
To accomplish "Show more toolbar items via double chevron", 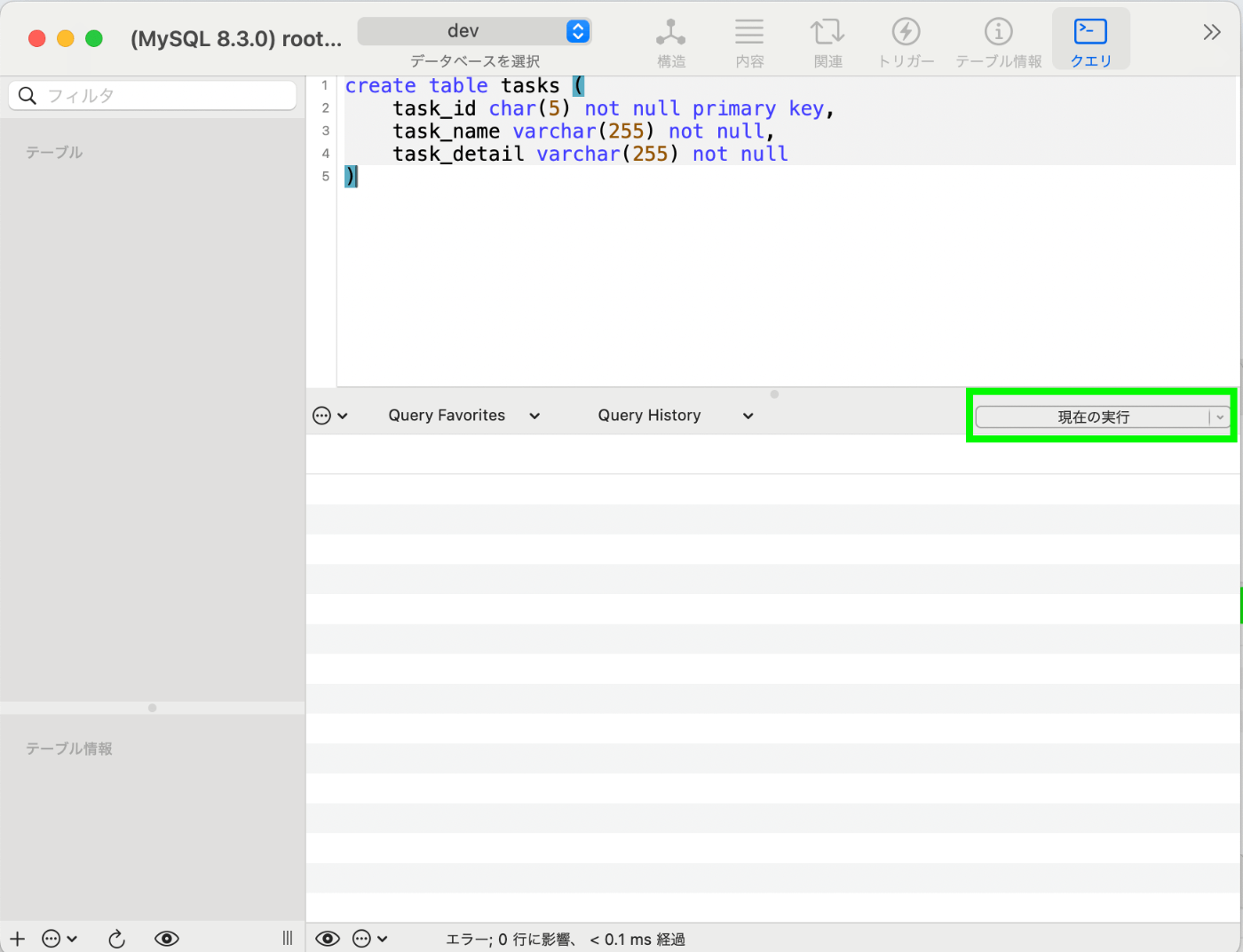I will [x=1212, y=33].
